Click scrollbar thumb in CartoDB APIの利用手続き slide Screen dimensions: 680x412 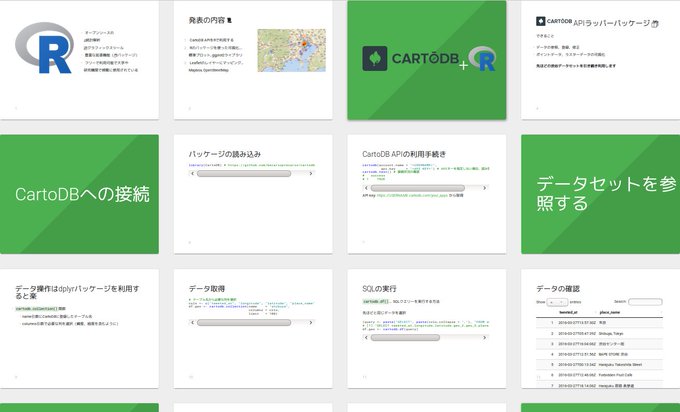[418, 188]
